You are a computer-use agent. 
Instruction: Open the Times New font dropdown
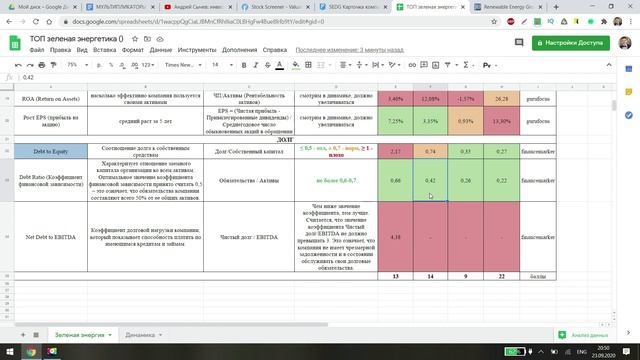183,65
